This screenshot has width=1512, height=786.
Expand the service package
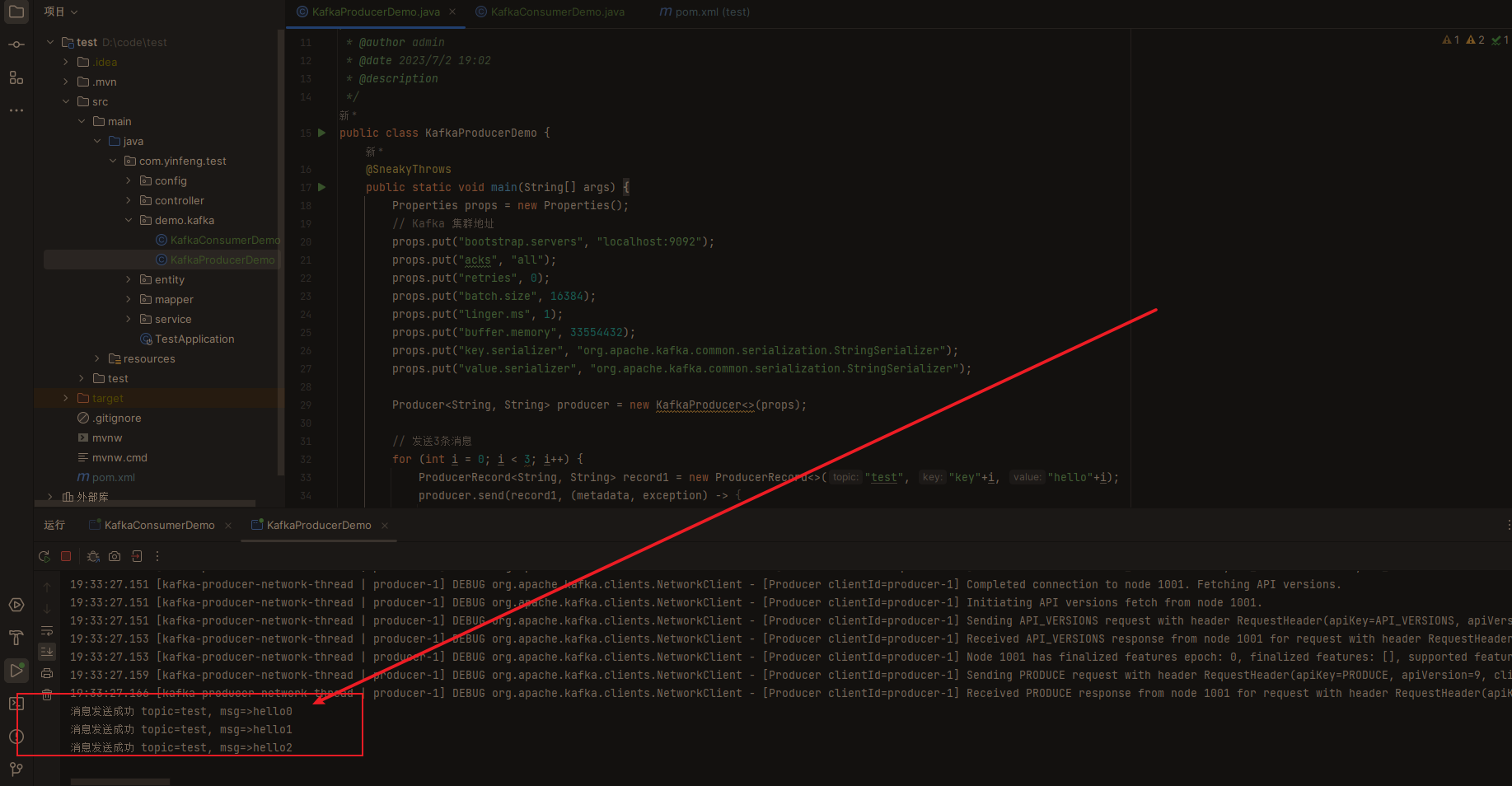pyautogui.click(x=129, y=319)
